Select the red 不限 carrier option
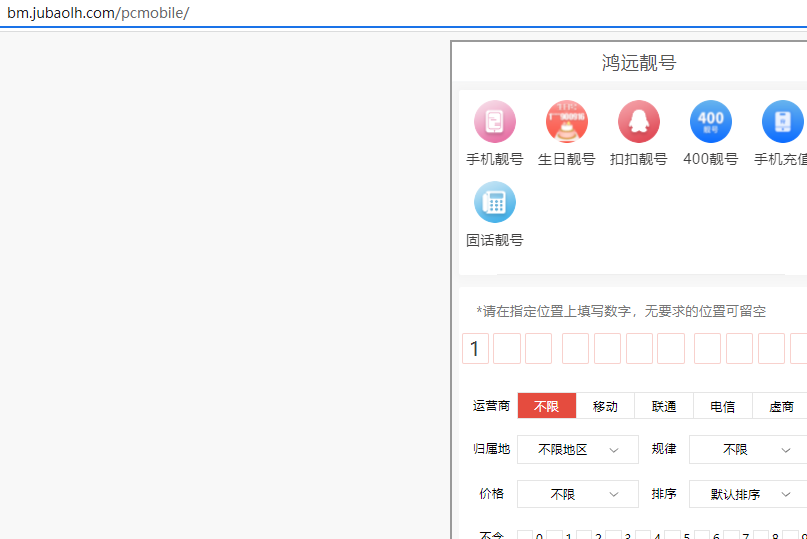807x539 pixels. pyautogui.click(x=546, y=406)
